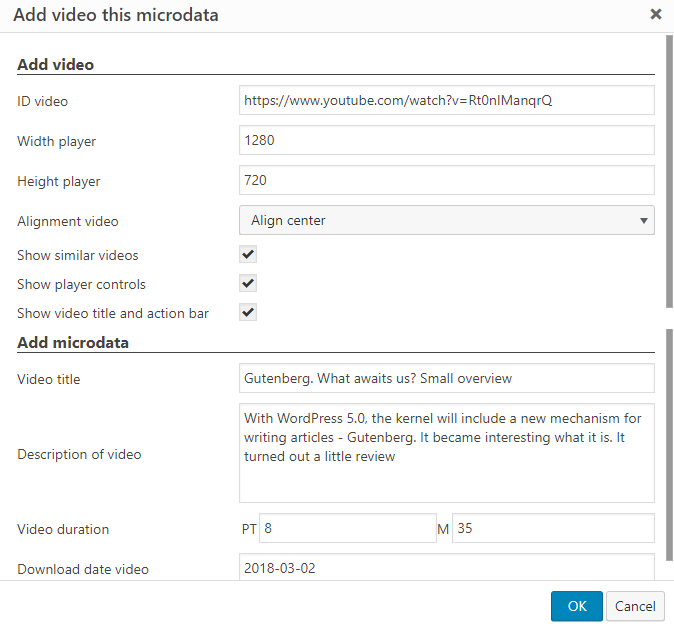Edit the Height player field

[447, 180]
